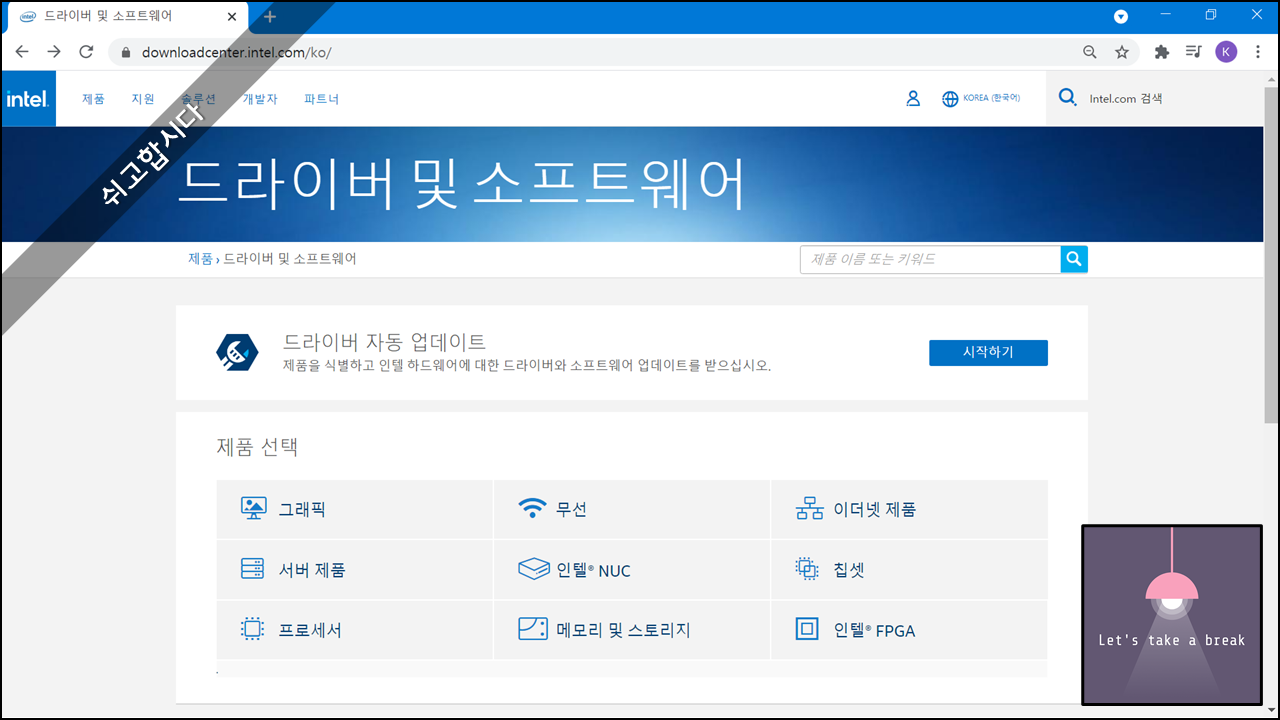The image size is (1280, 720).
Task: Click the 이더넷 제품 link
Action: coord(875,509)
